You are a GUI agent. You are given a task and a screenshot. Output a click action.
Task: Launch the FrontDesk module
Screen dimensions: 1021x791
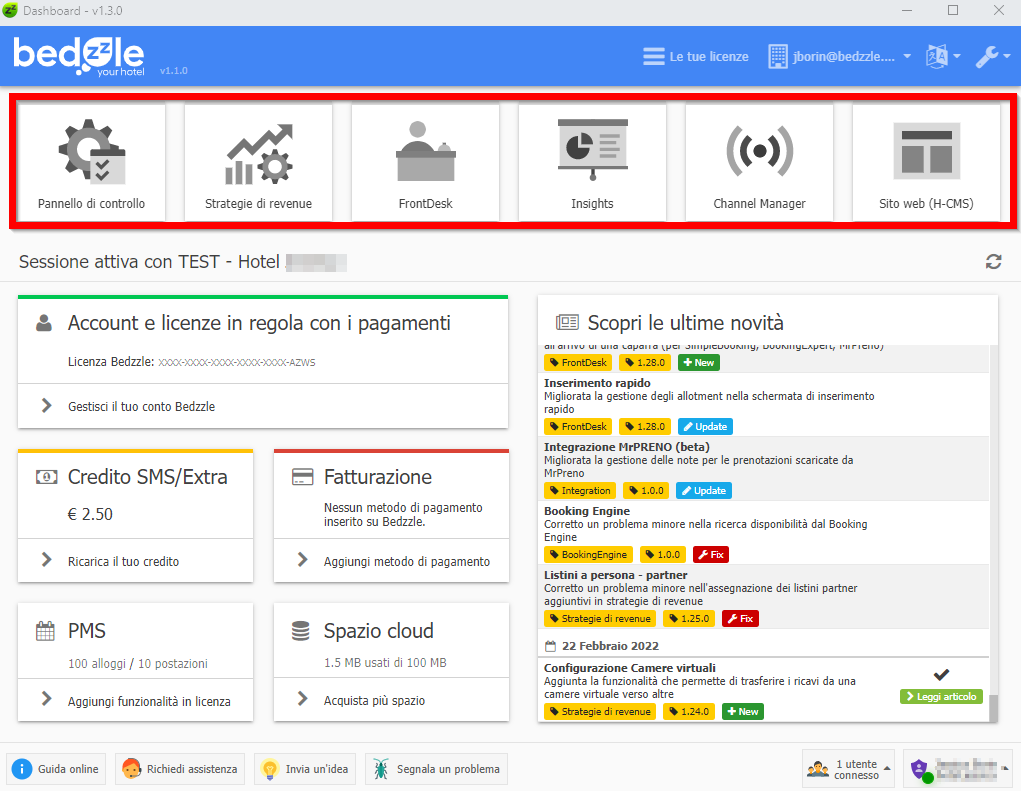[425, 162]
